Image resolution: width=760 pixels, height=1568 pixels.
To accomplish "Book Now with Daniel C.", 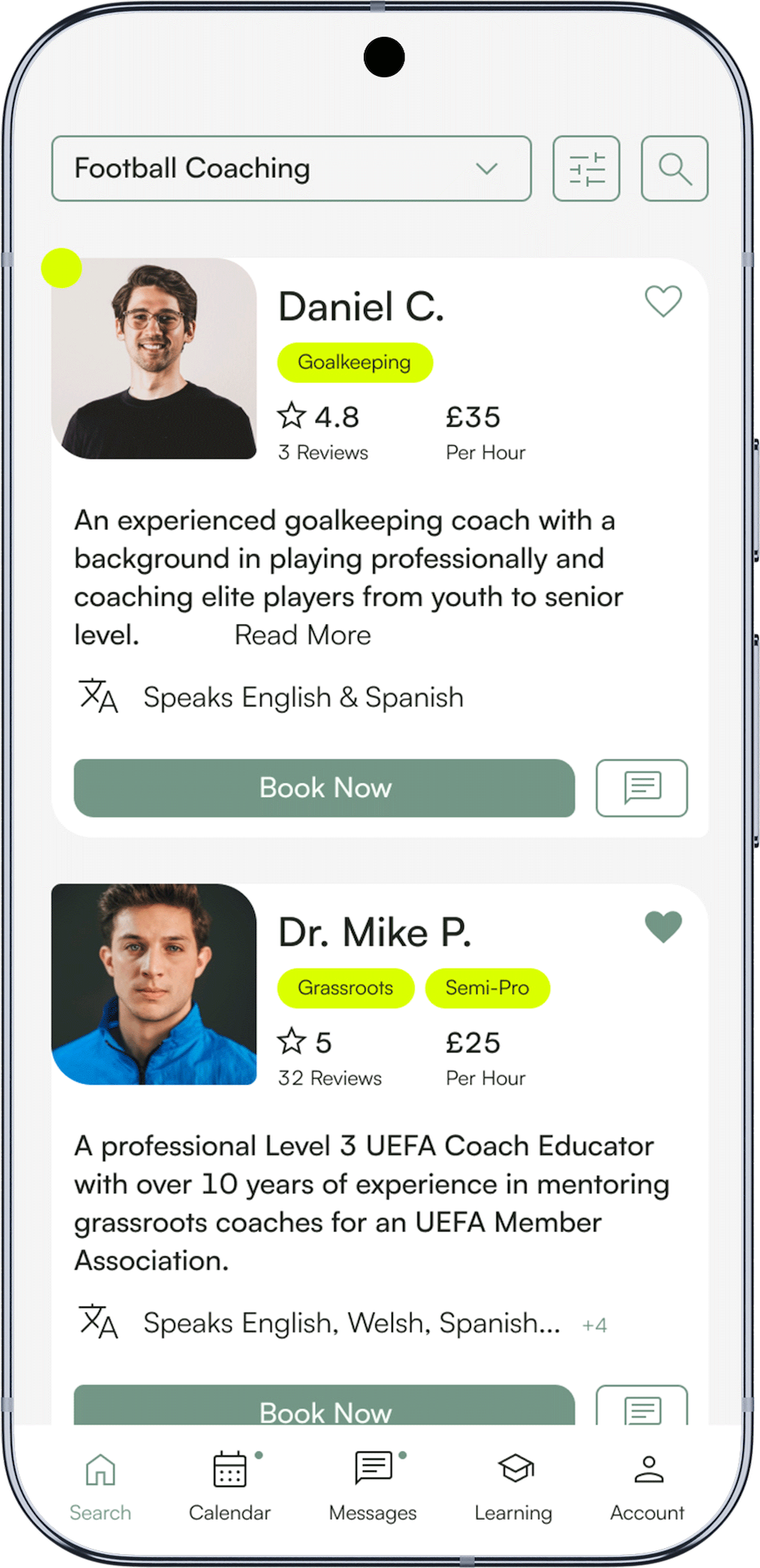I will click(324, 788).
